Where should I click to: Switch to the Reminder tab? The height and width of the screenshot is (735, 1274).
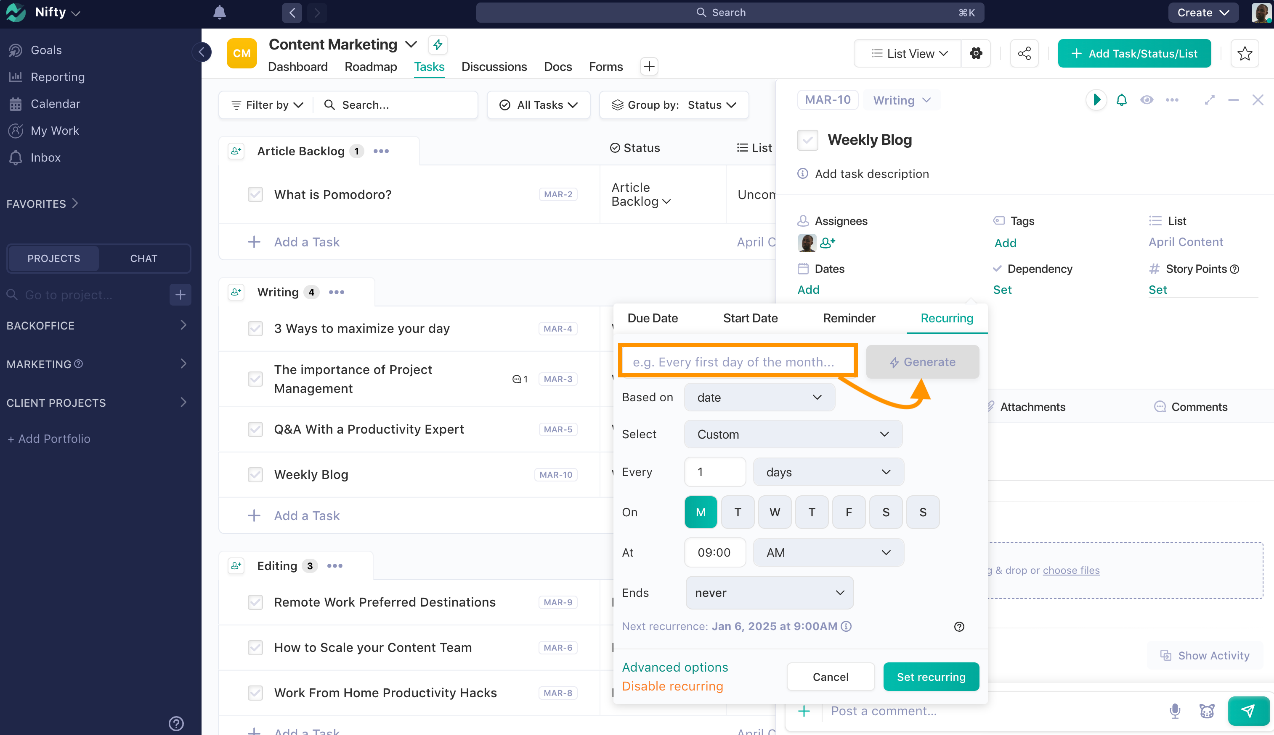pos(849,318)
